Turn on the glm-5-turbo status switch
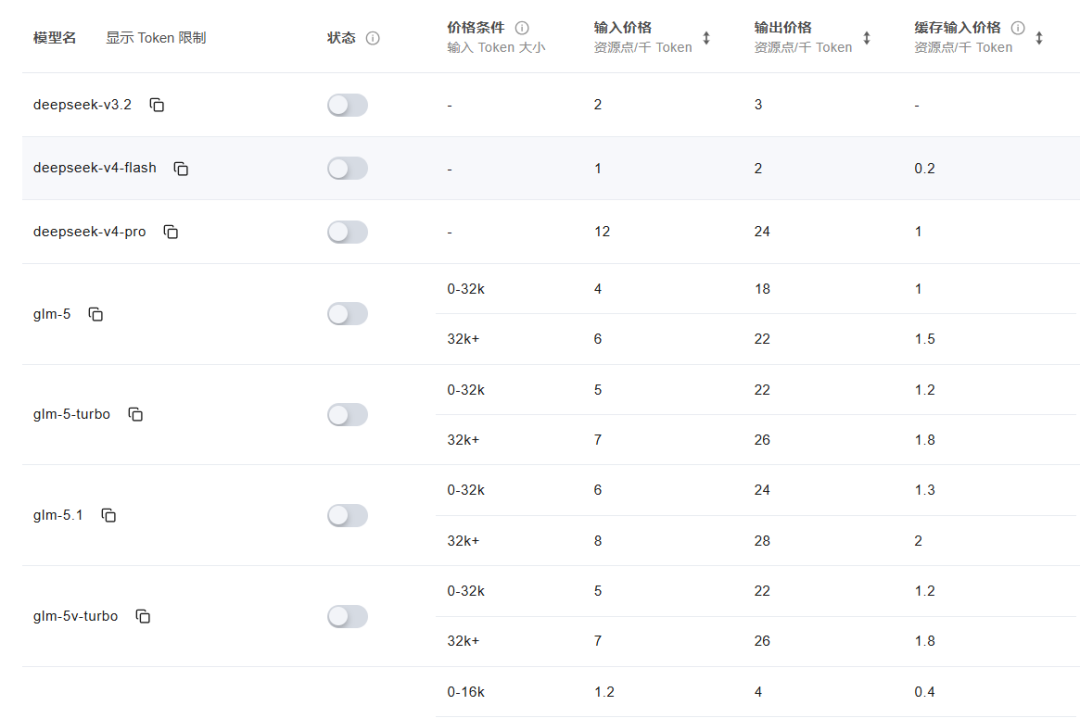This screenshot has width=1080, height=718. point(348,414)
